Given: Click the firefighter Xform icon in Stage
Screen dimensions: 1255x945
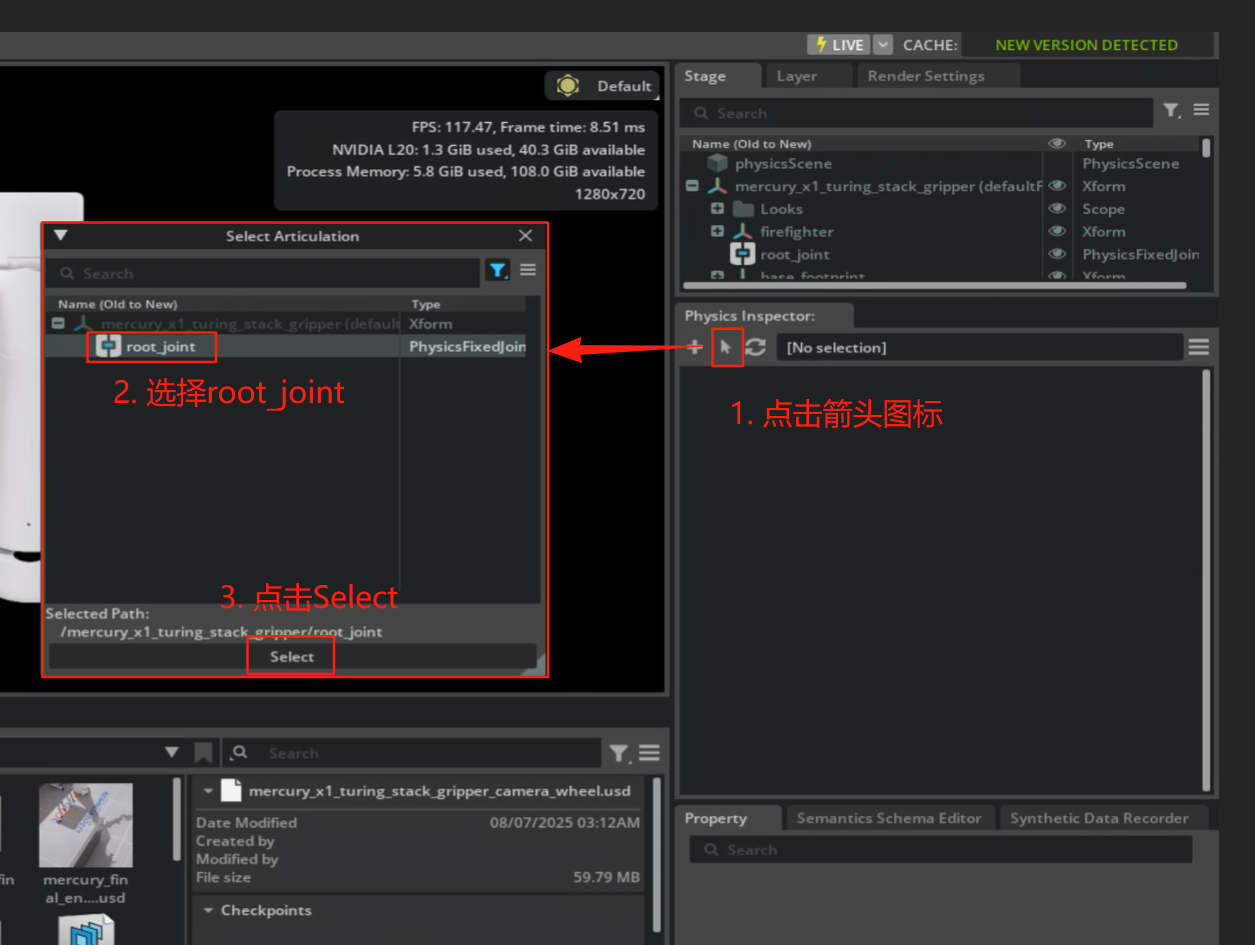Looking at the screenshot, I should pyautogui.click(x=742, y=232).
